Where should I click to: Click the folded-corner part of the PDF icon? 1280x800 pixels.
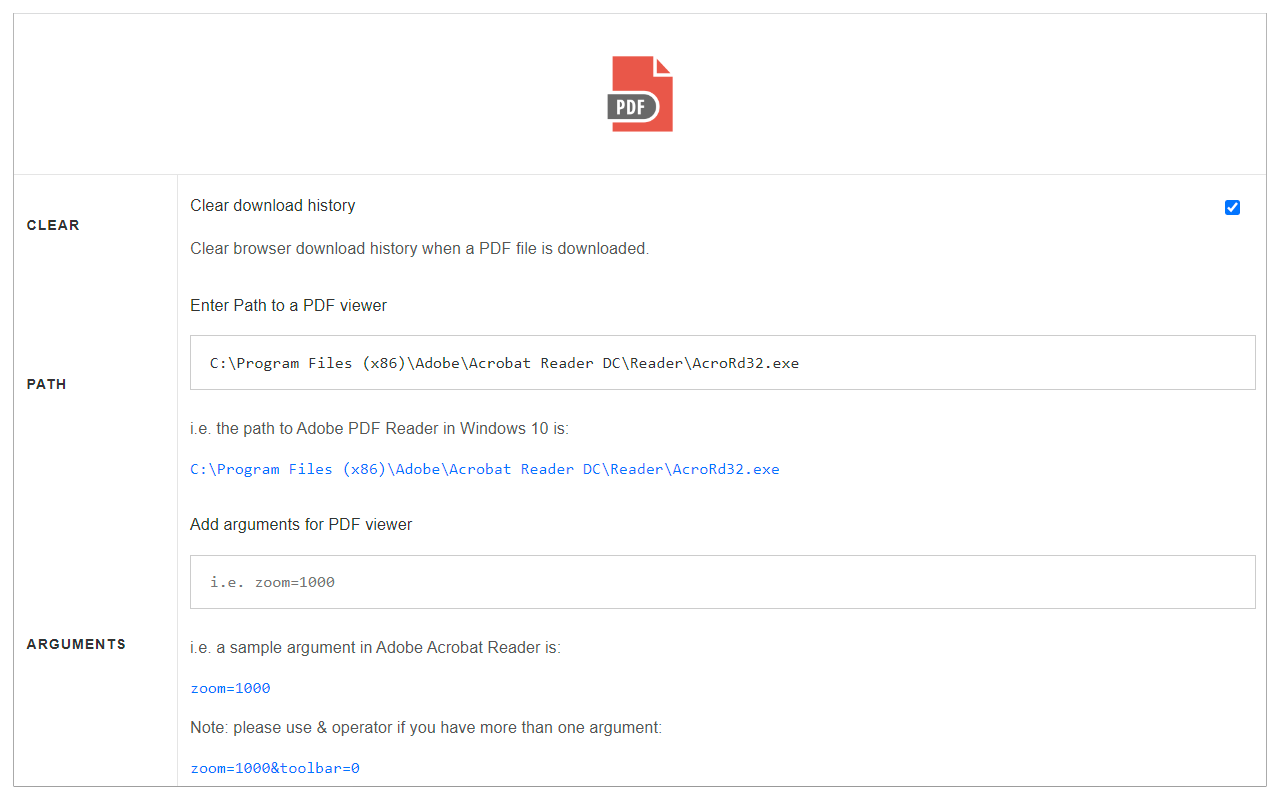[662, 68]
